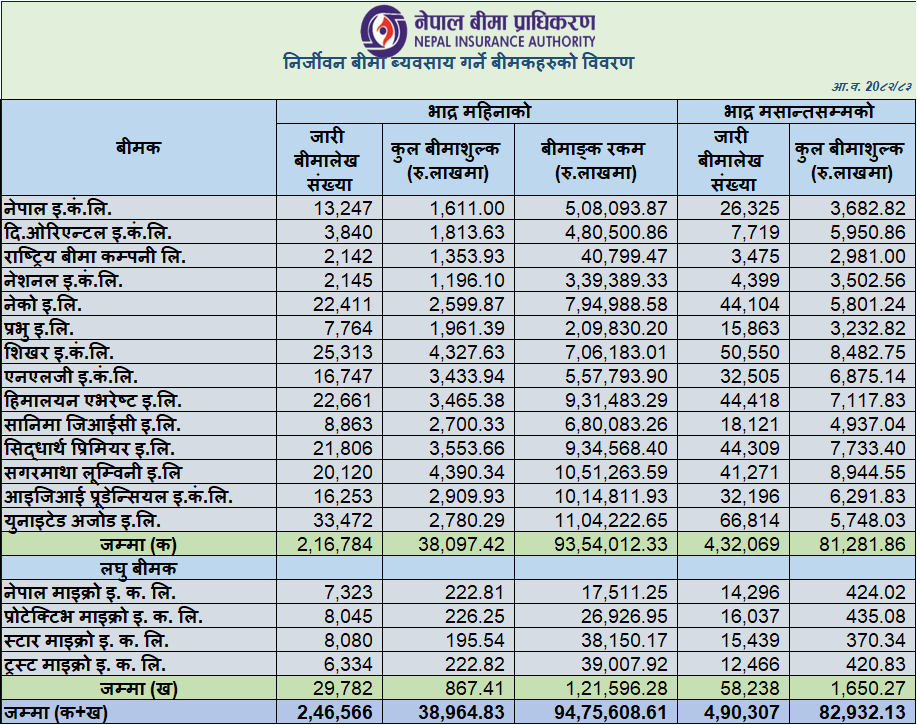Select the बीमक column header cell

138,147
